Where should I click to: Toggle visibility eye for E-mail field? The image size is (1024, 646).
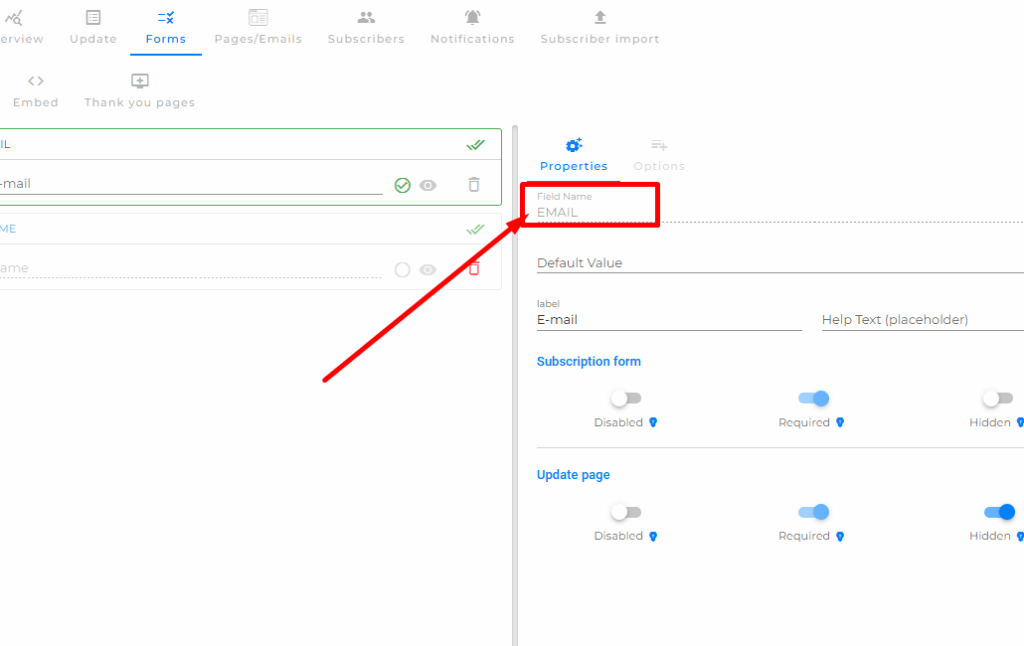tap(428, 185)
